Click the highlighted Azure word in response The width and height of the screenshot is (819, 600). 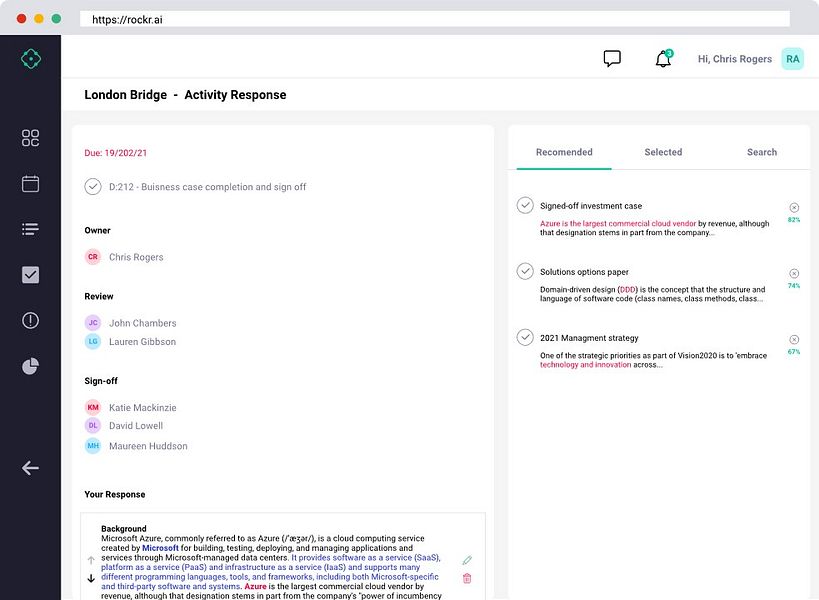pyautogui.click(x=255, y=586)
